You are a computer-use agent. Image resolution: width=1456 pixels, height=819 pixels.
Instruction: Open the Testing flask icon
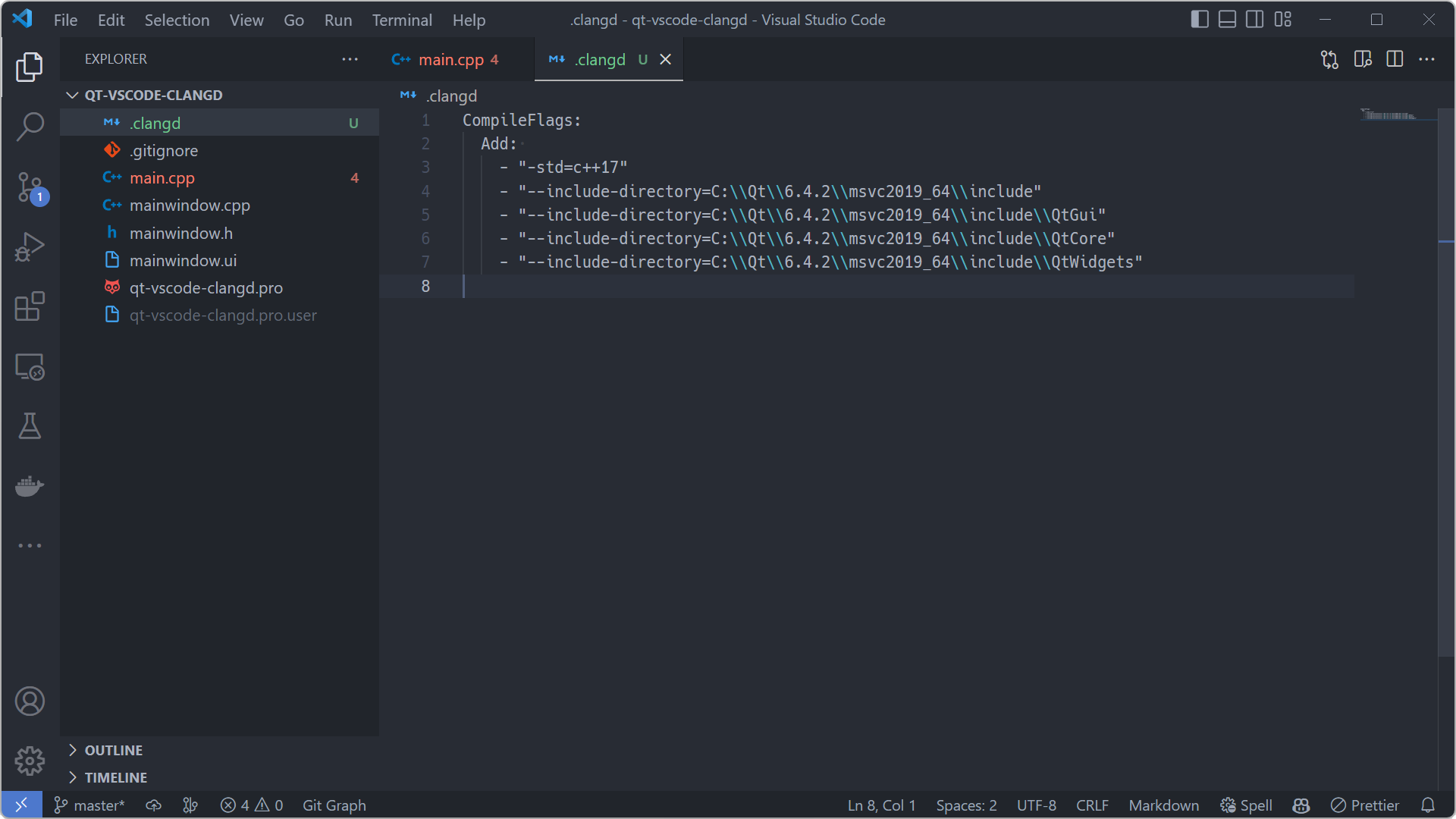tap(30, 425)
